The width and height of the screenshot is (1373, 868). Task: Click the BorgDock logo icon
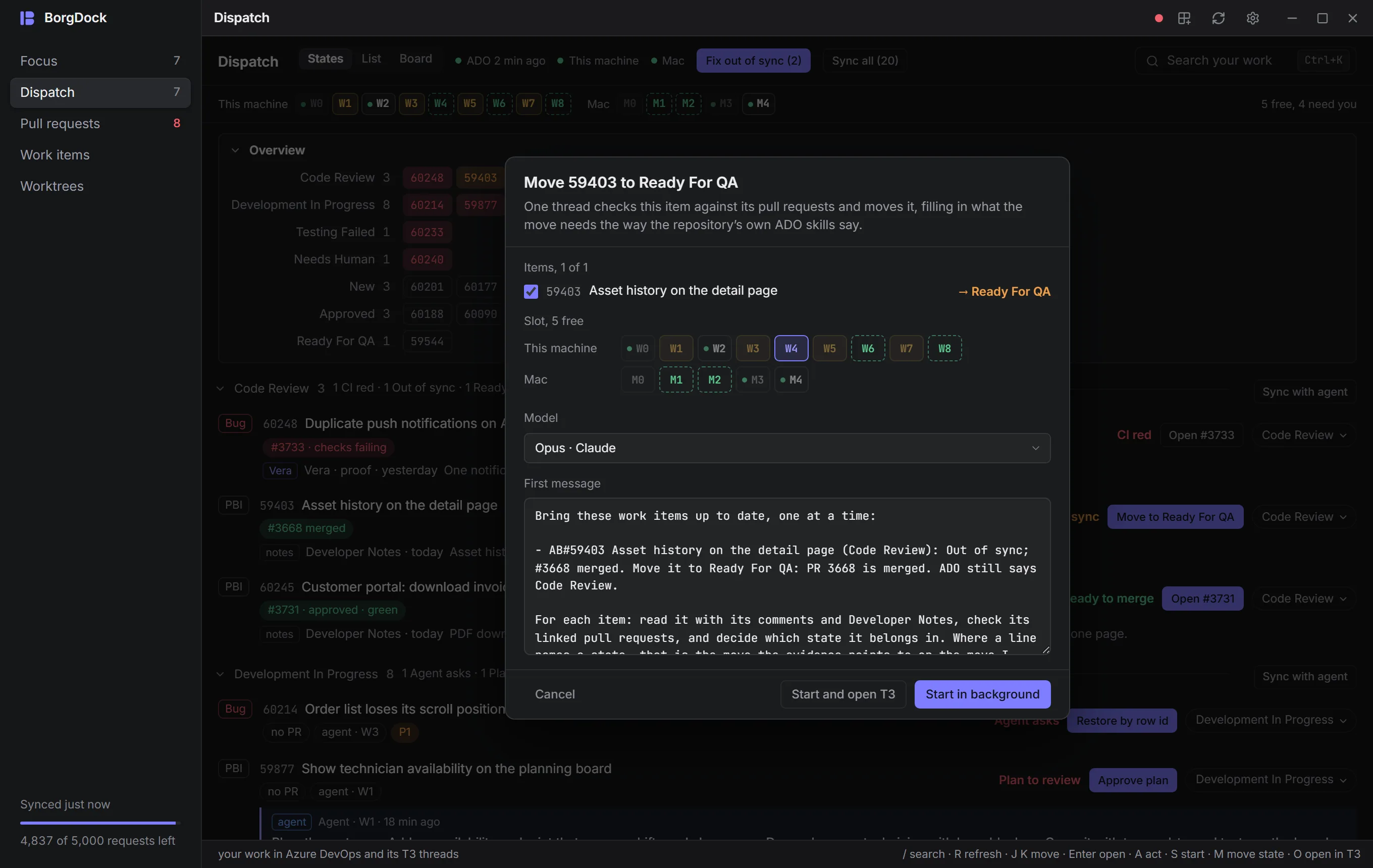[x=27, y=18]
